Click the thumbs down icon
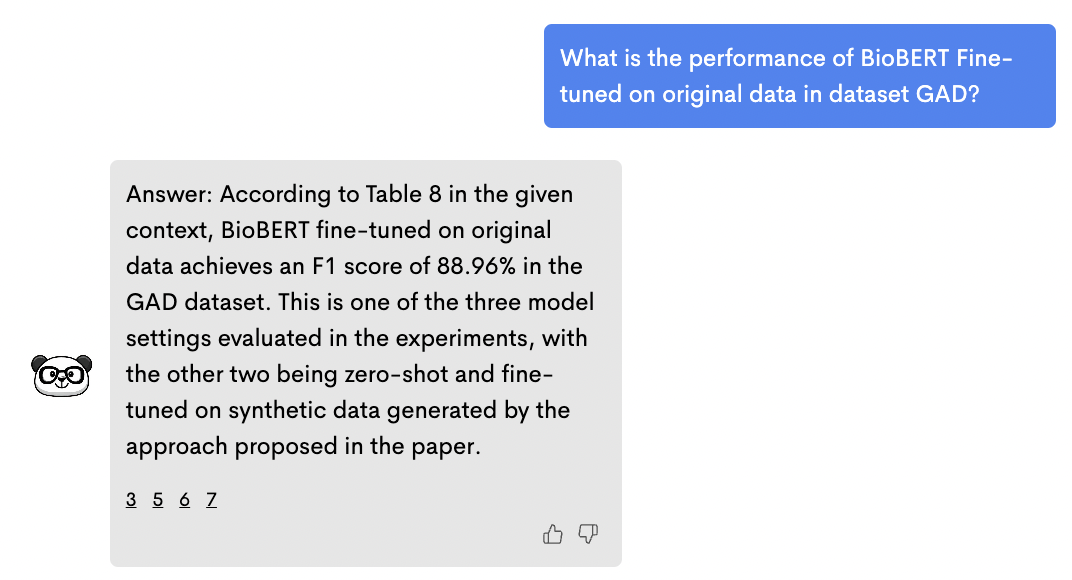Screen dimensions: 1072x580 588,535
